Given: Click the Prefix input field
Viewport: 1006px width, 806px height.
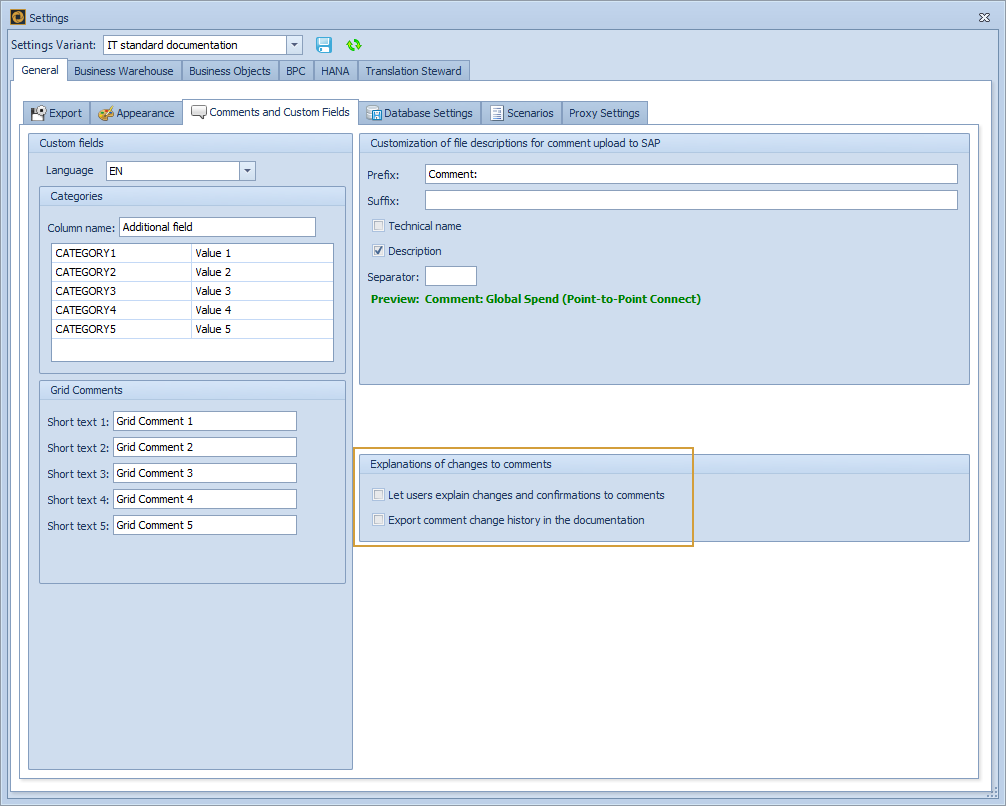Looking at the screenshot, I should [690, 174].
